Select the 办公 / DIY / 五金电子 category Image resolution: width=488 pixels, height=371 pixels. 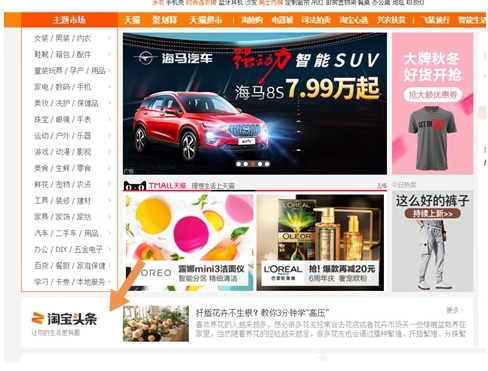pos(68,249)
